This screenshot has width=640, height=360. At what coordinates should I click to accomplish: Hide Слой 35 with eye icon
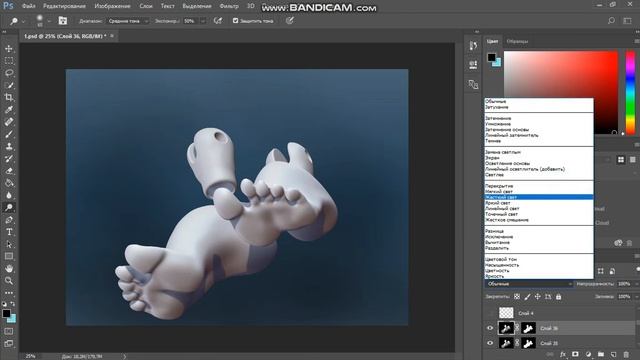pyautogui.click(x=490, y=343)
